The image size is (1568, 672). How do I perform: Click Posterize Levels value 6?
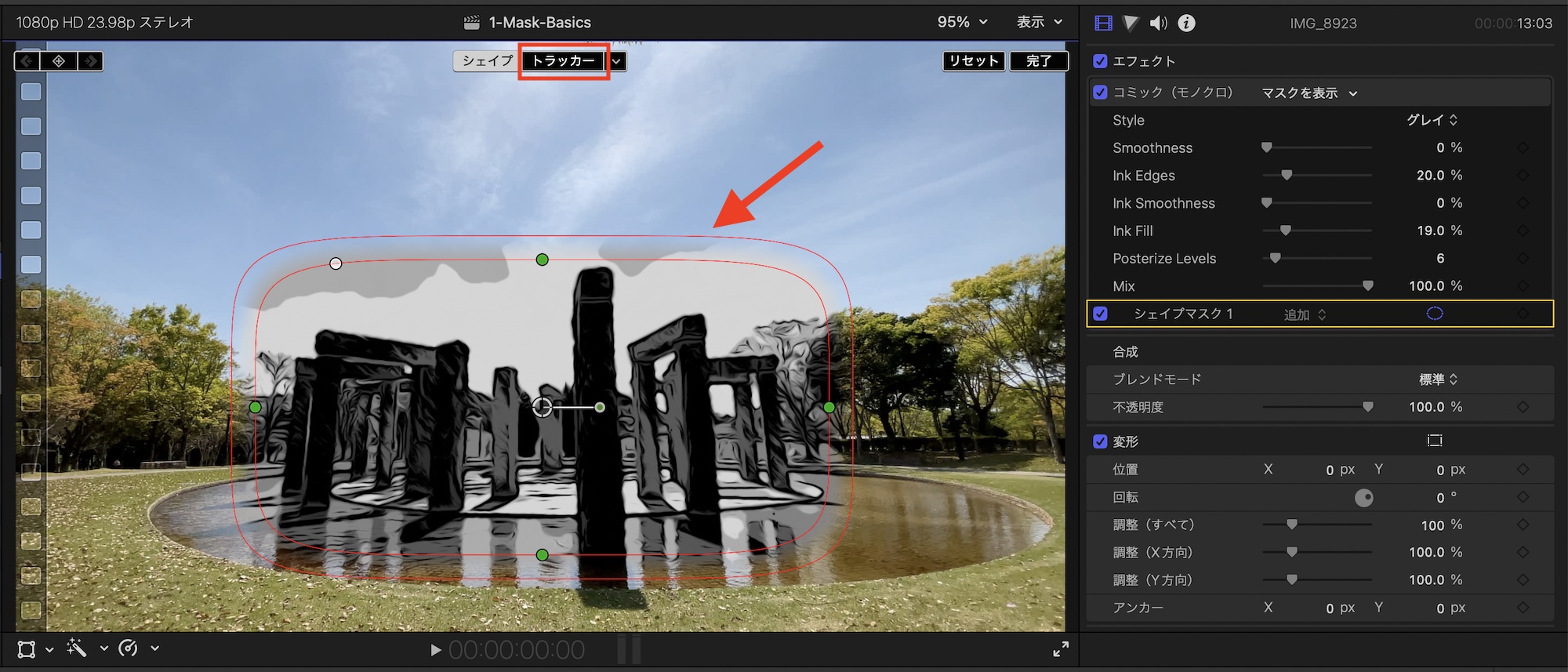(1440, 259)
